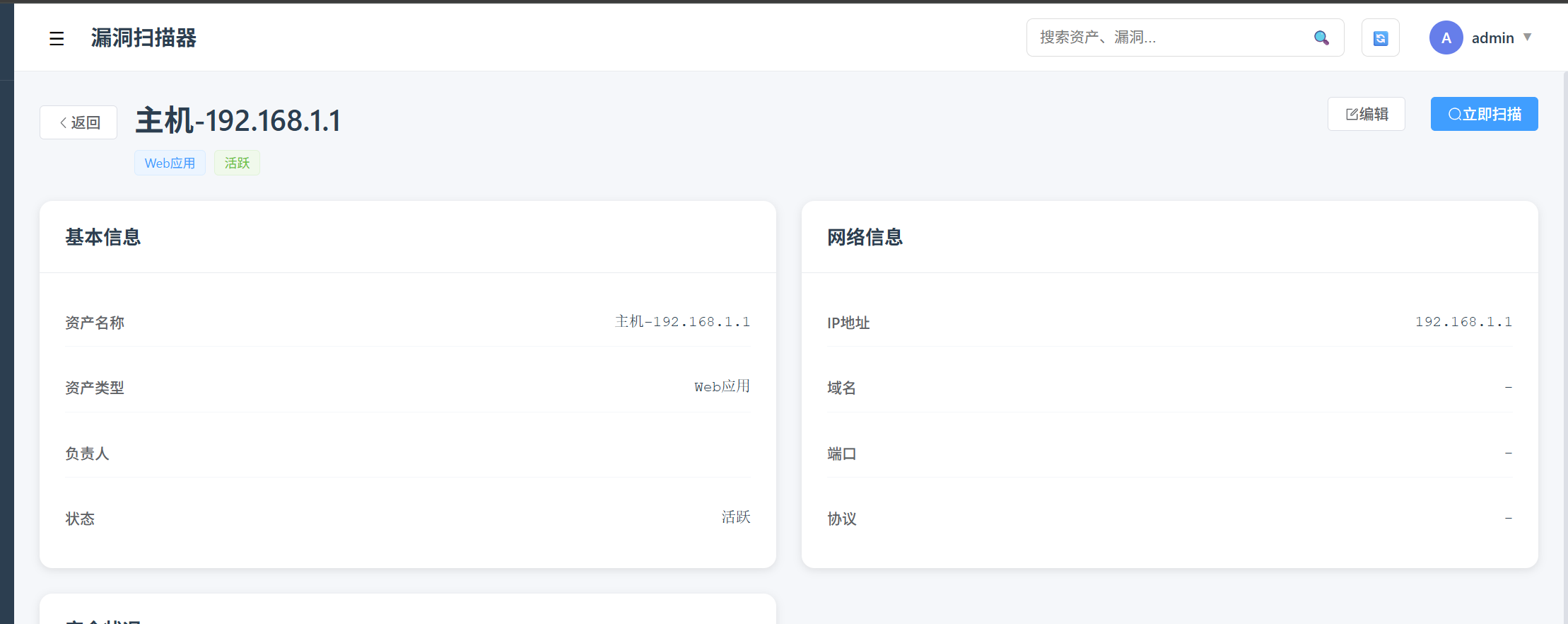Viewport: 1568px width, 624px height.
Task: Click the 资产类型 row value Web应用
Action: coord(722,387)
